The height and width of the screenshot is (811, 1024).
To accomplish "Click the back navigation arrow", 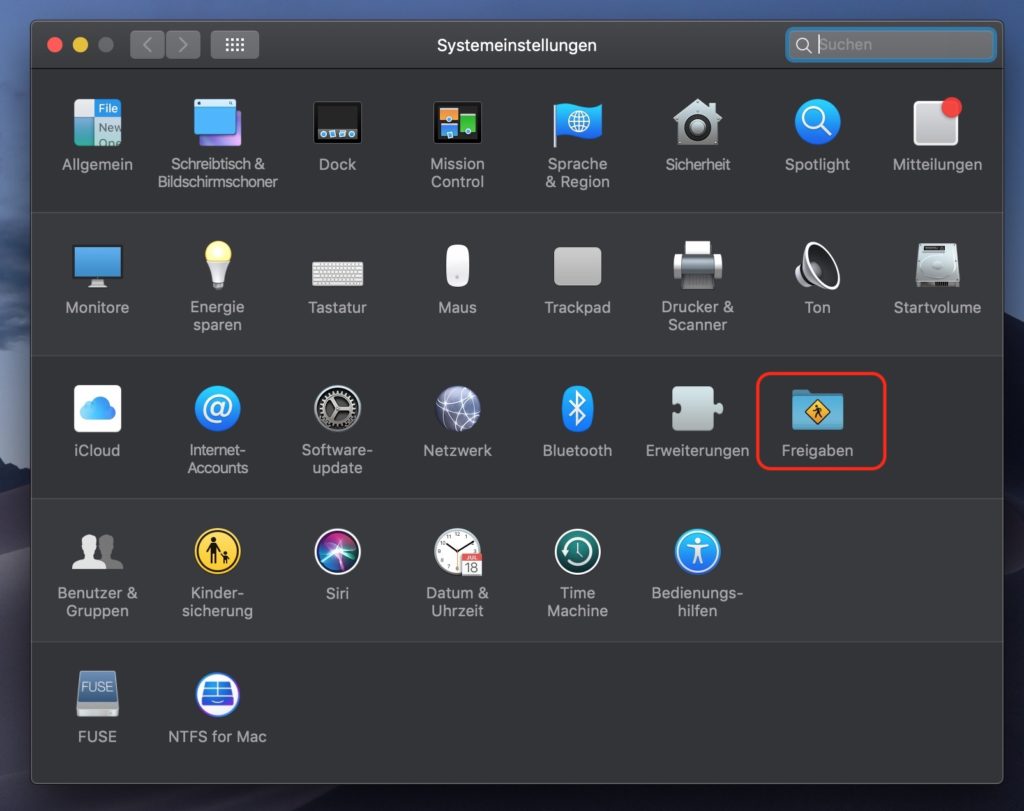I will click(x=147, y=44).
